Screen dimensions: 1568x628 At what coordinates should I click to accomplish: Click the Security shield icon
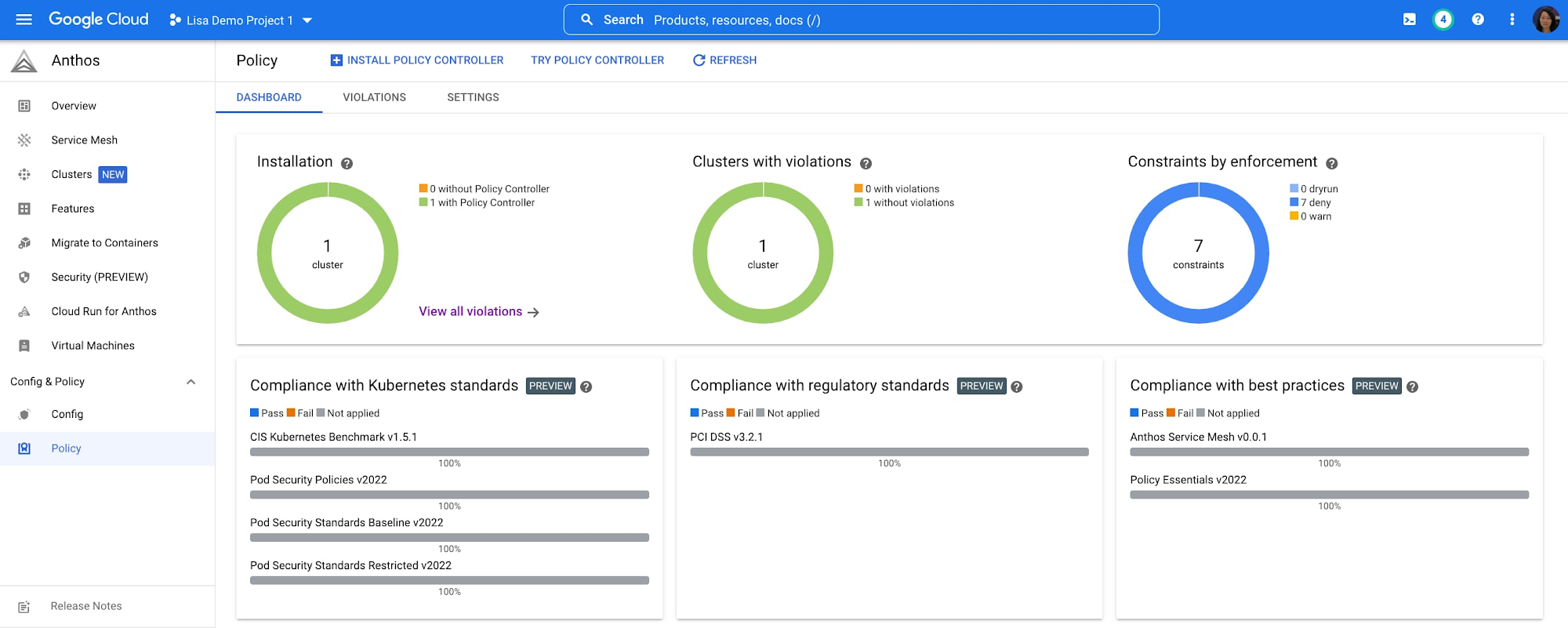pyautogui.click(x=24, y=278)
